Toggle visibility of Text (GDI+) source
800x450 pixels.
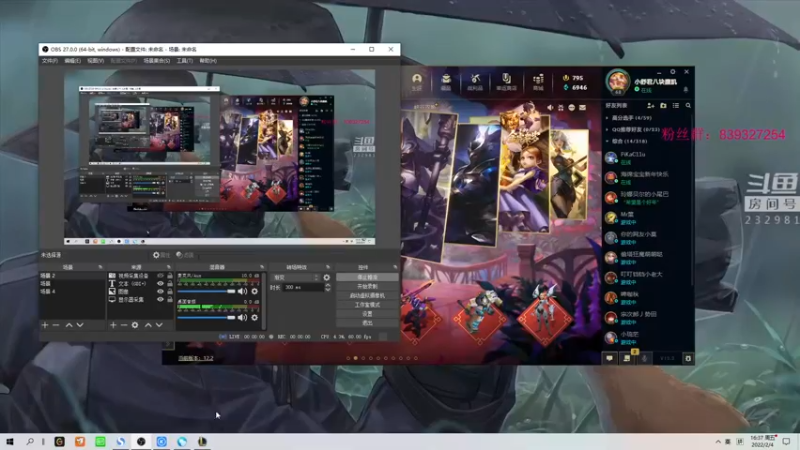160,284
